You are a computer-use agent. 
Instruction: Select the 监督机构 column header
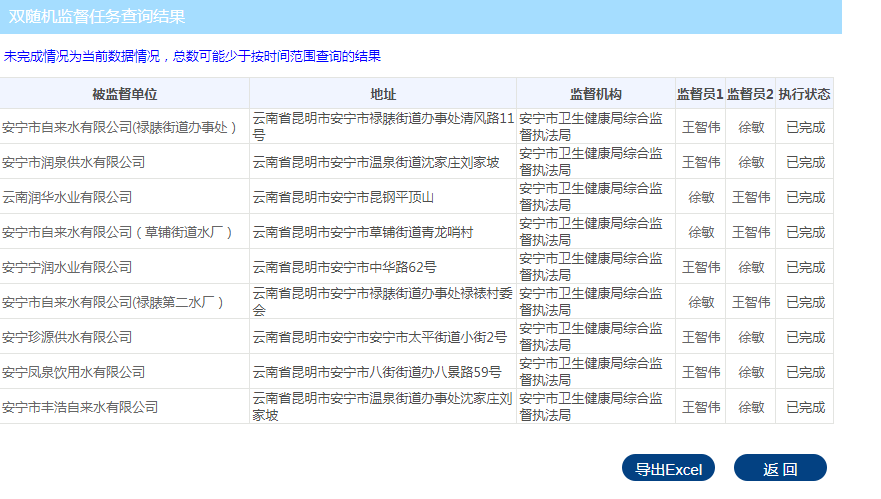[596, 94]
